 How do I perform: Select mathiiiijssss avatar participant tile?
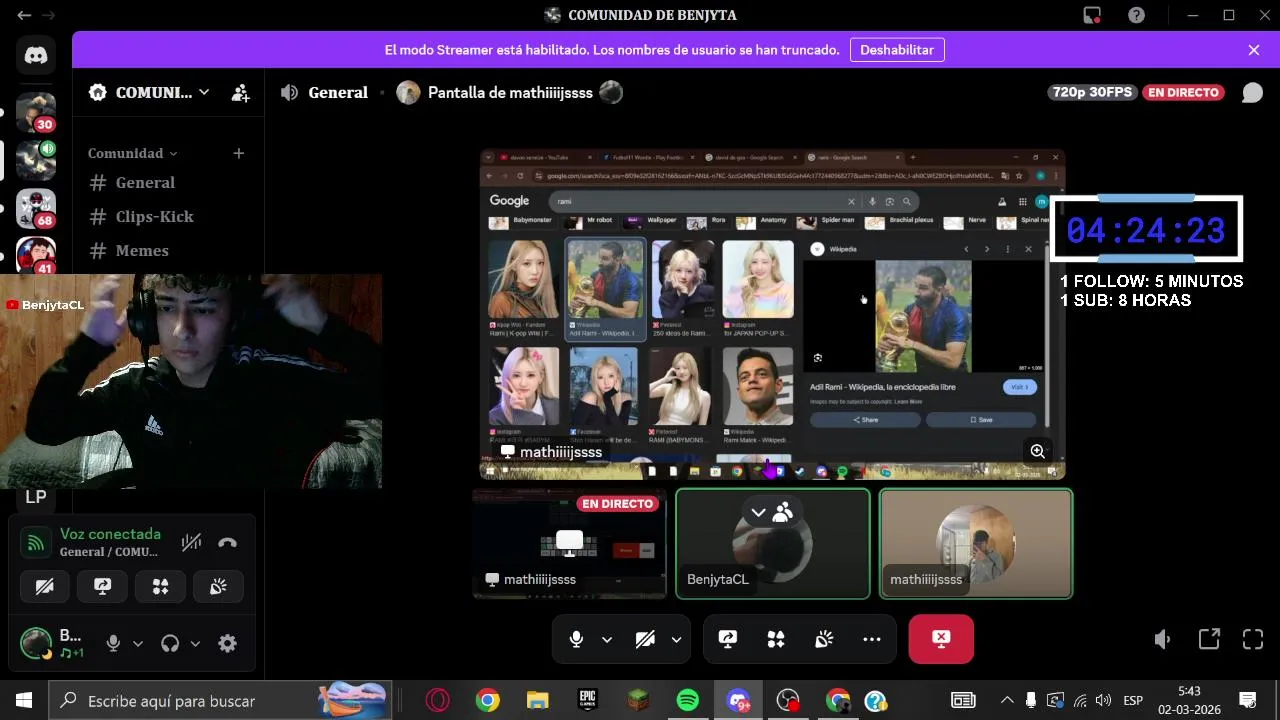pyautogui.click(x=976, y=544)
